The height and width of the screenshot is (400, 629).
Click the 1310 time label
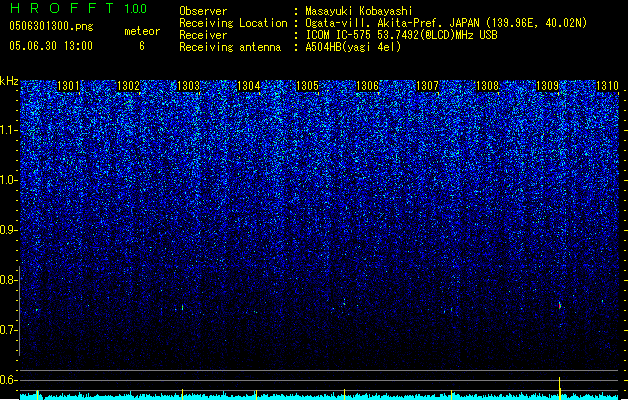tap(607, 86)
